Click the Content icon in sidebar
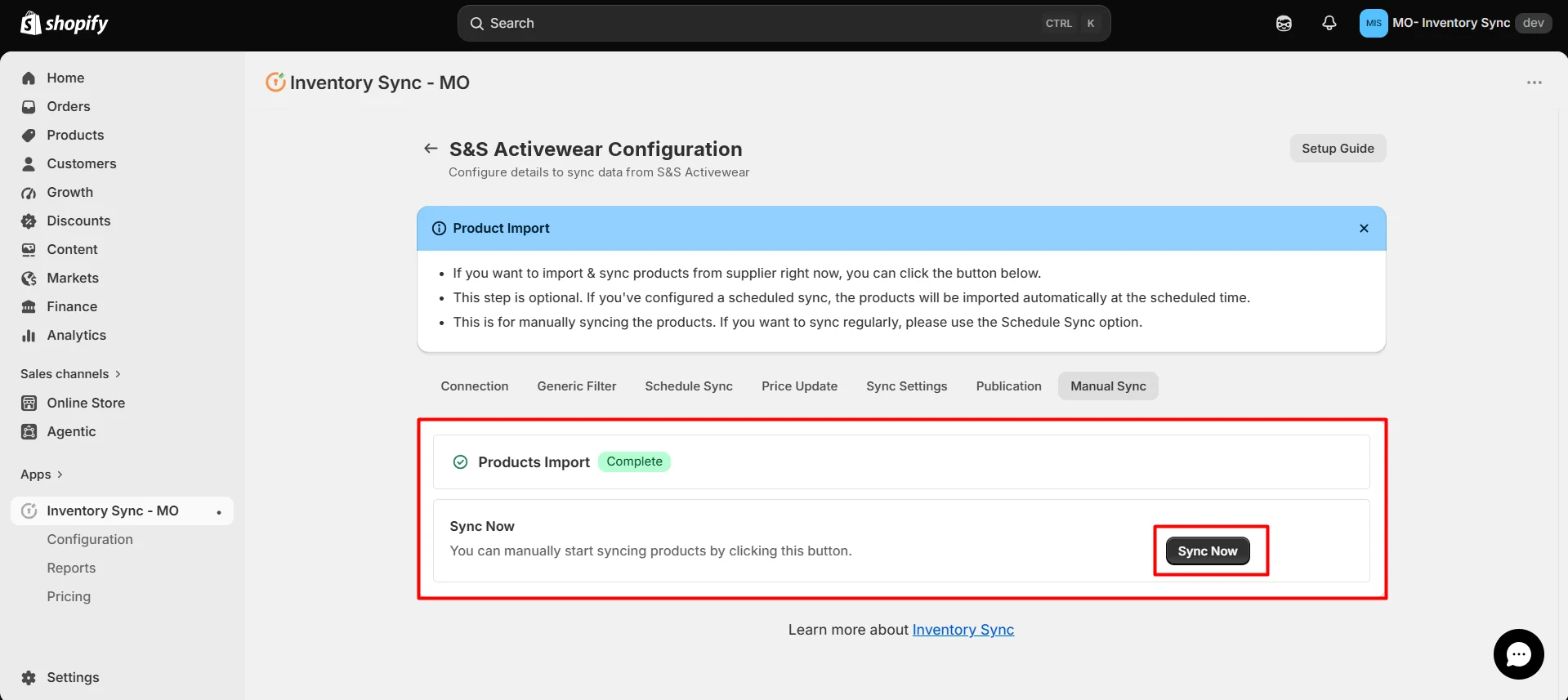This screenshot has height=700, width=1568. click(29, 249)
